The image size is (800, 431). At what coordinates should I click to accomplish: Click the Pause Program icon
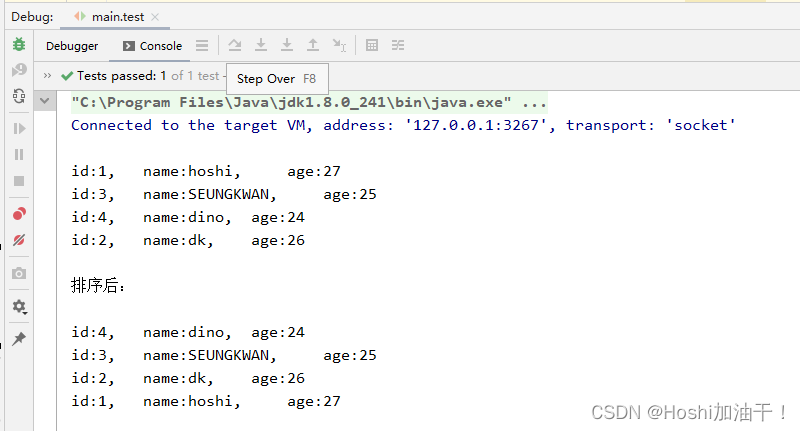[x=19, y=155]
